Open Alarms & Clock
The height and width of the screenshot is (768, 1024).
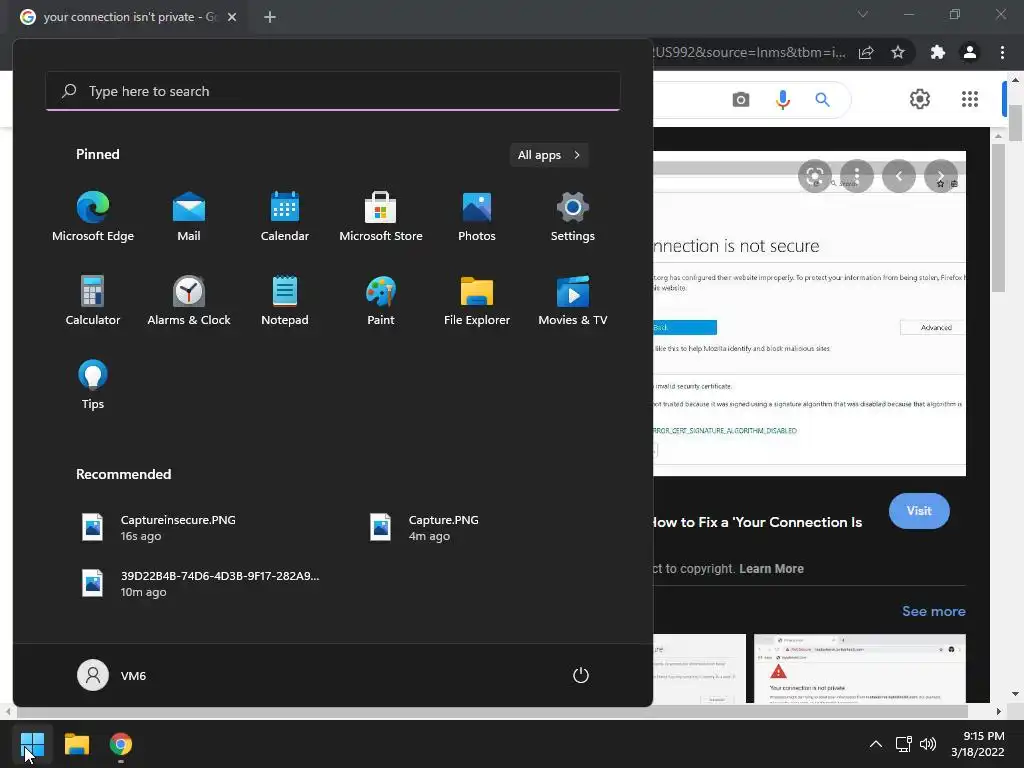(x=189, y=301)
